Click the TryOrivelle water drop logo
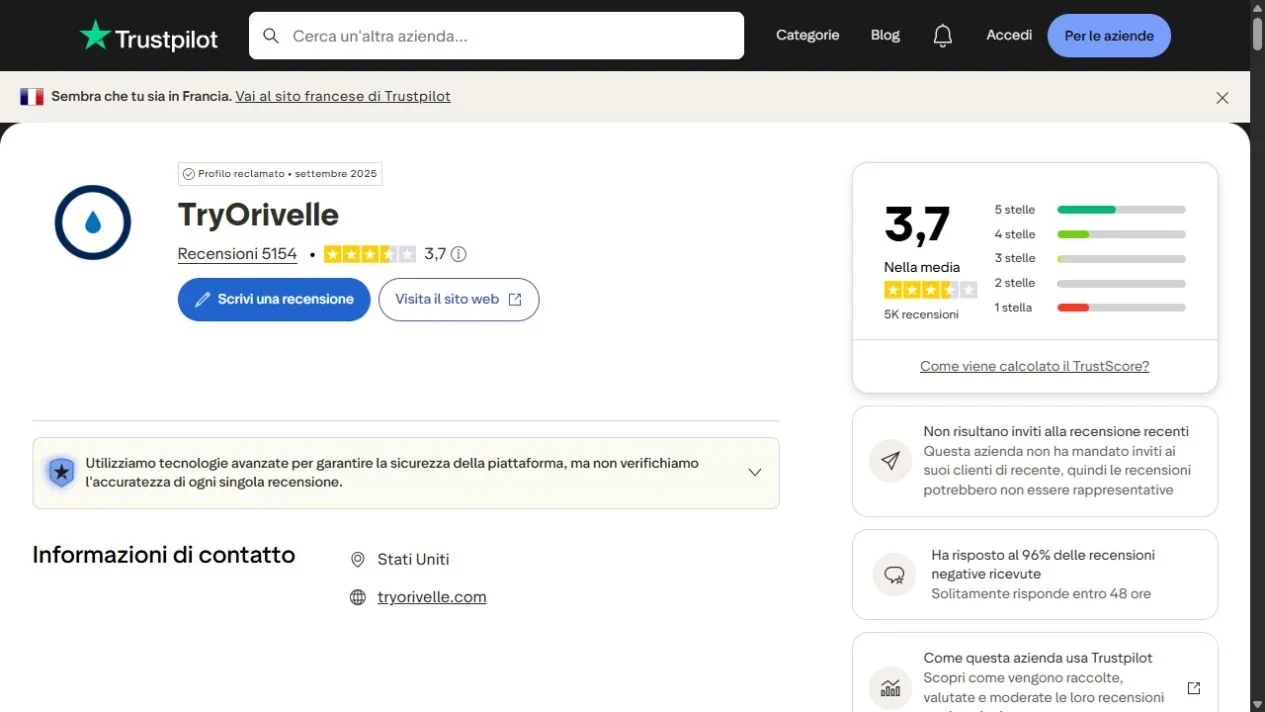 click(93, 222)
